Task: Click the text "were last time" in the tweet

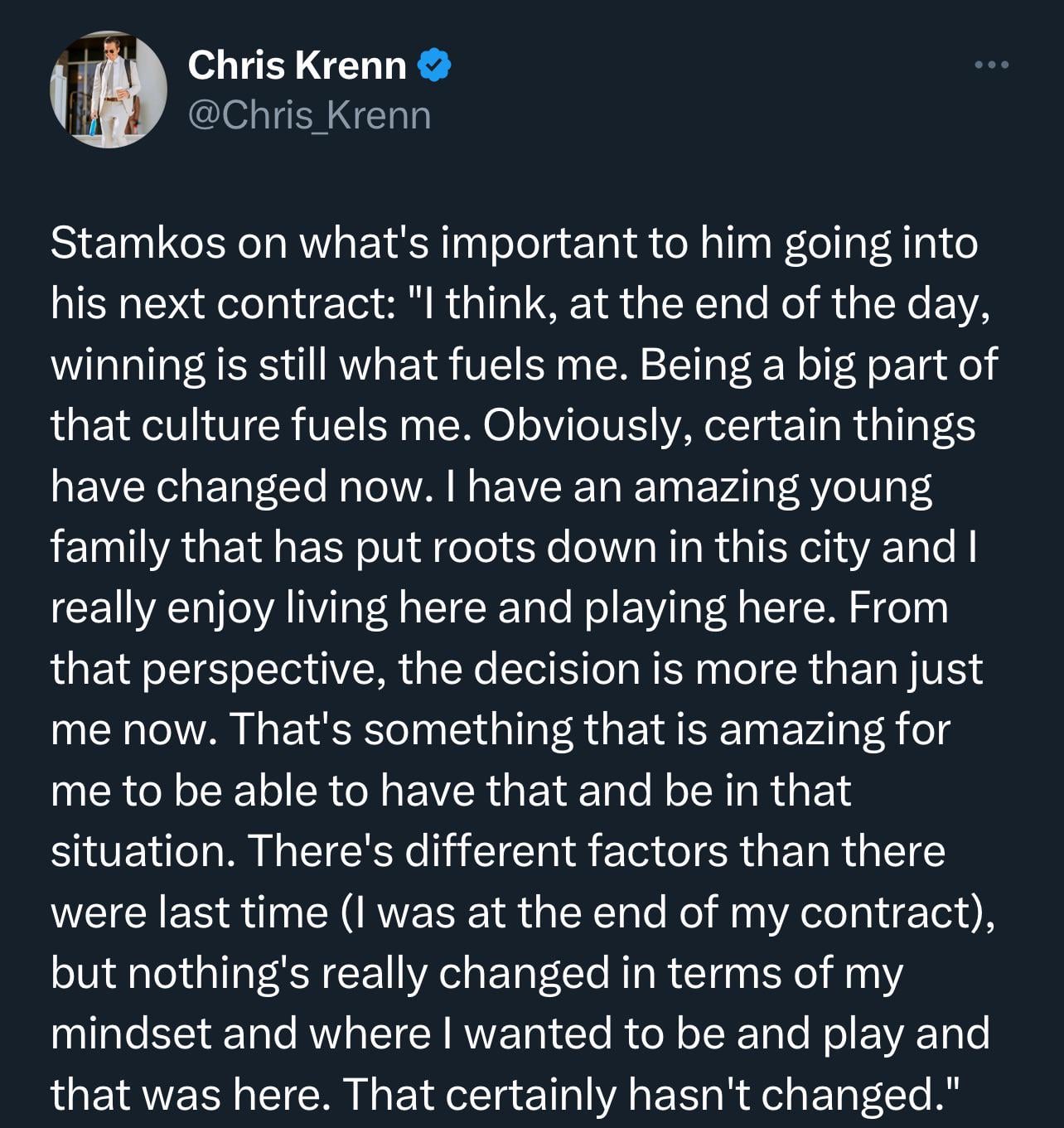Action: click(x=190, y=913)
